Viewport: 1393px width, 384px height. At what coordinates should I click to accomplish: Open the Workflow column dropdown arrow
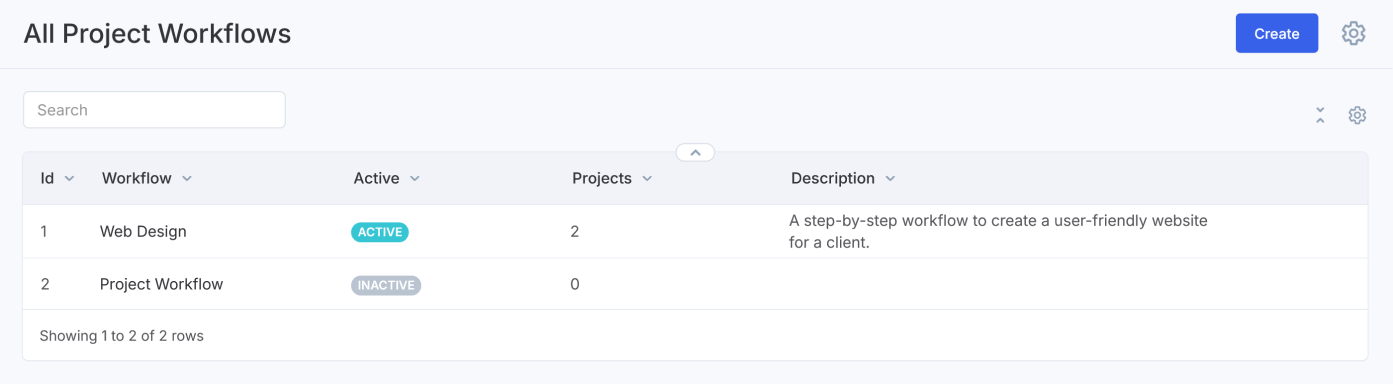pos(186,179)
